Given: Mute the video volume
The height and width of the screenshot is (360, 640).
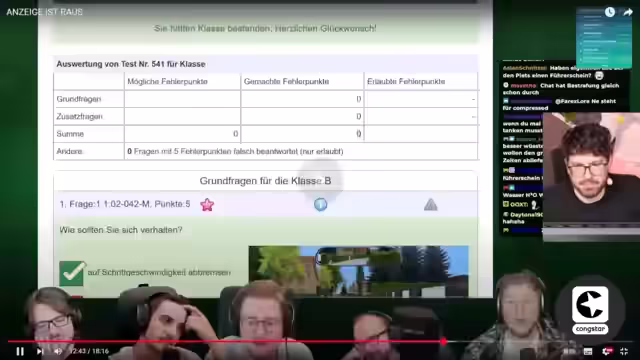Looking at the screenshot, I should click(58, 351).
